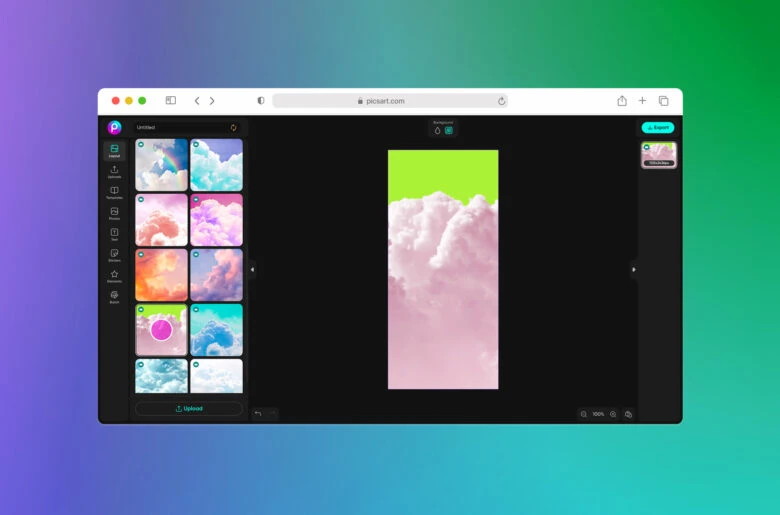
Task: Collapse the left panel with arrow handle
Action: 252,269
